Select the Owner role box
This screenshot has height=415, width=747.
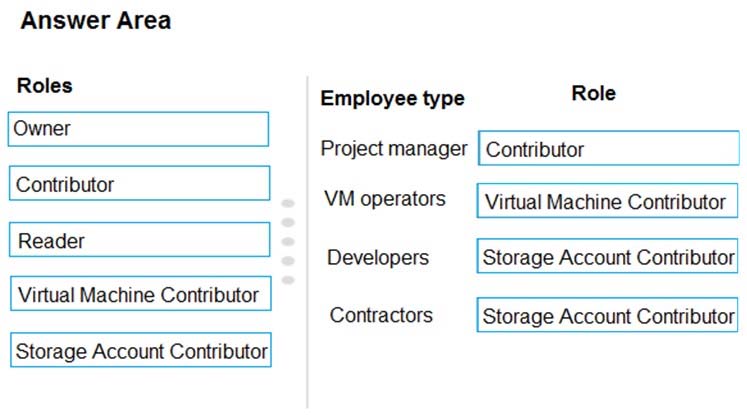(x=138, y=129)
